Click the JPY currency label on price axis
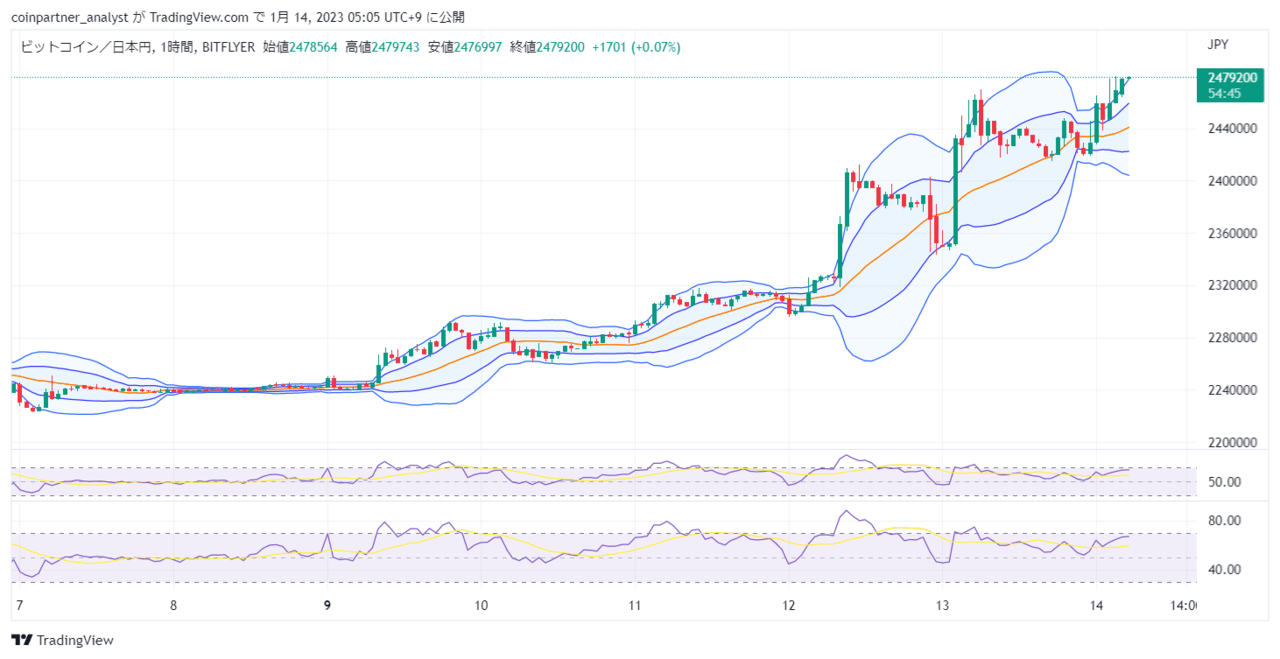 [1218, 45]
